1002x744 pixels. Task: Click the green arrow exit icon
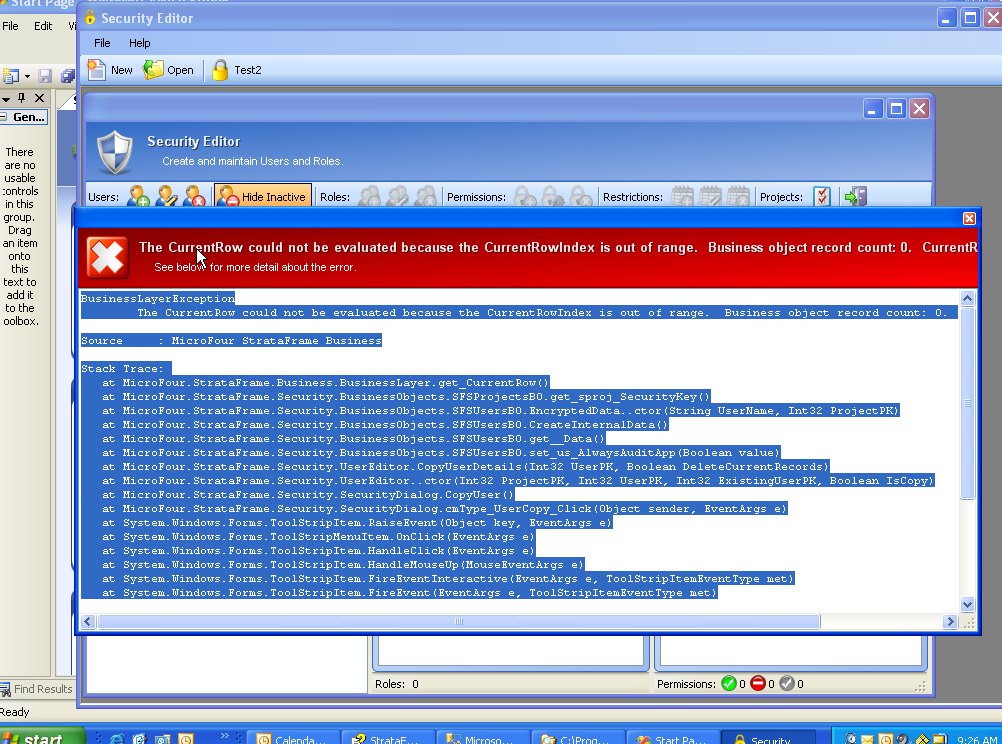[855, 197]
